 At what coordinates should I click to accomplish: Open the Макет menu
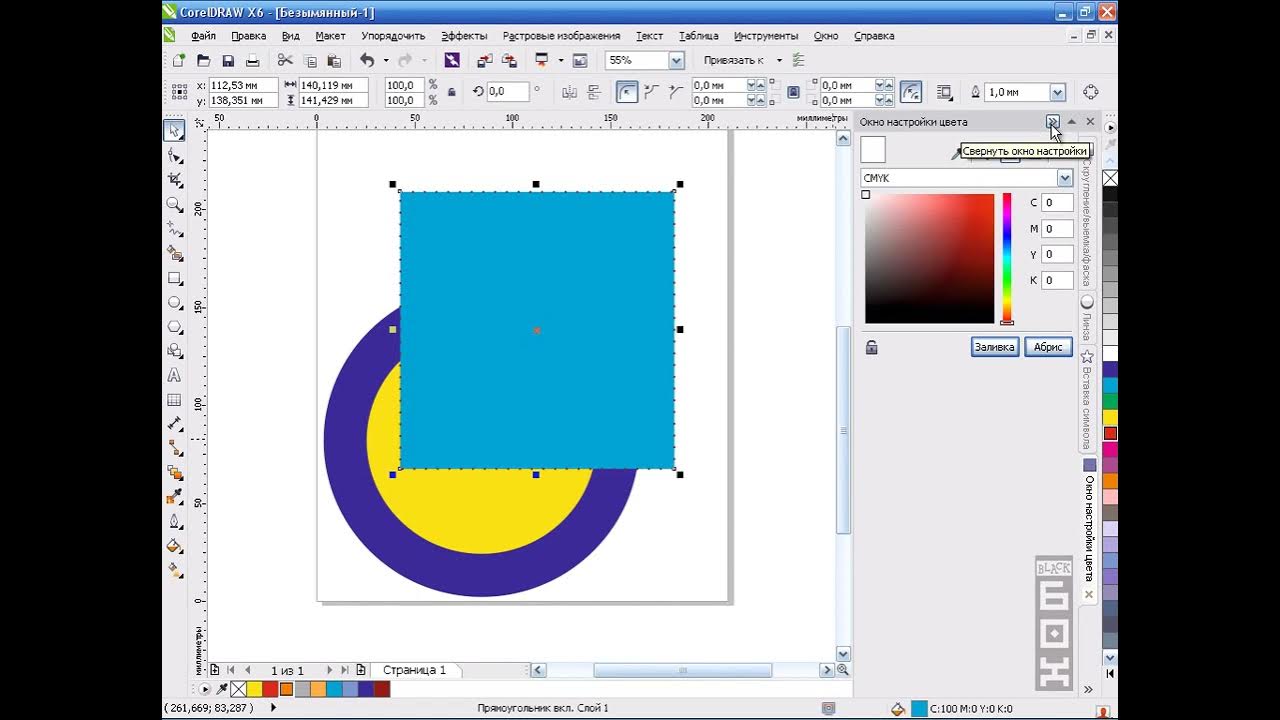330,36
